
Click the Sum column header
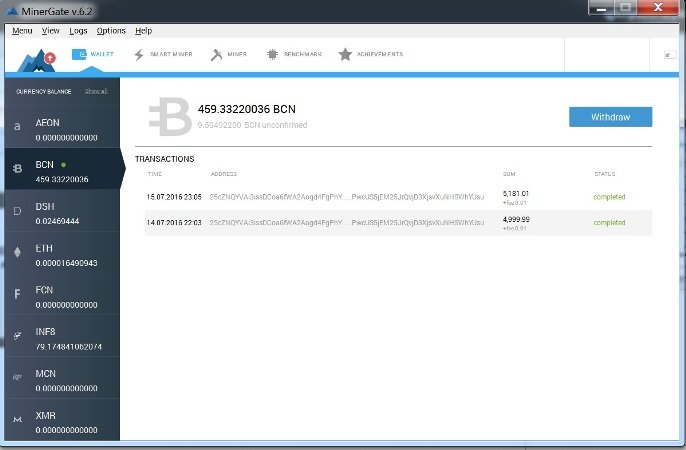click(509, 174)
